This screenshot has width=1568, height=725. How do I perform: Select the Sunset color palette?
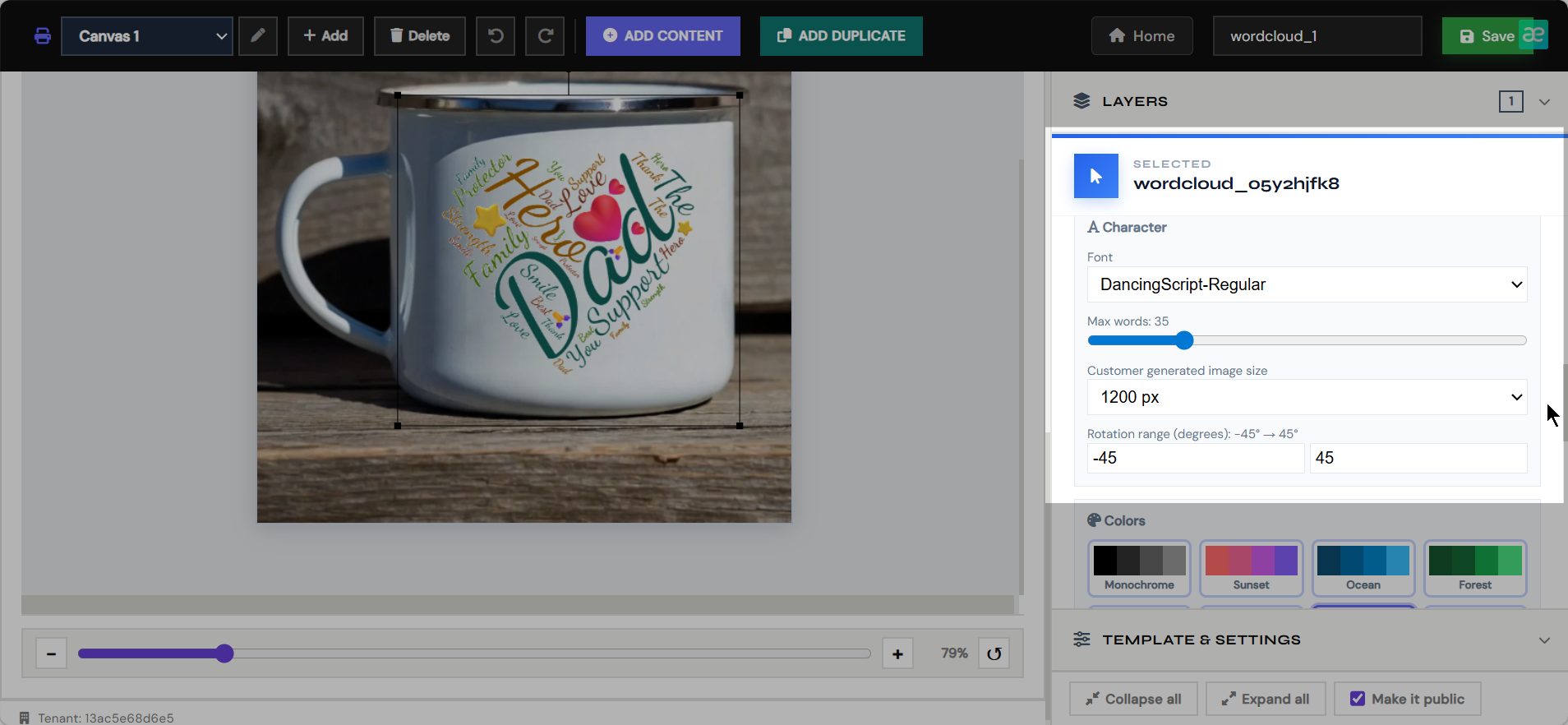pos(1251,568)
